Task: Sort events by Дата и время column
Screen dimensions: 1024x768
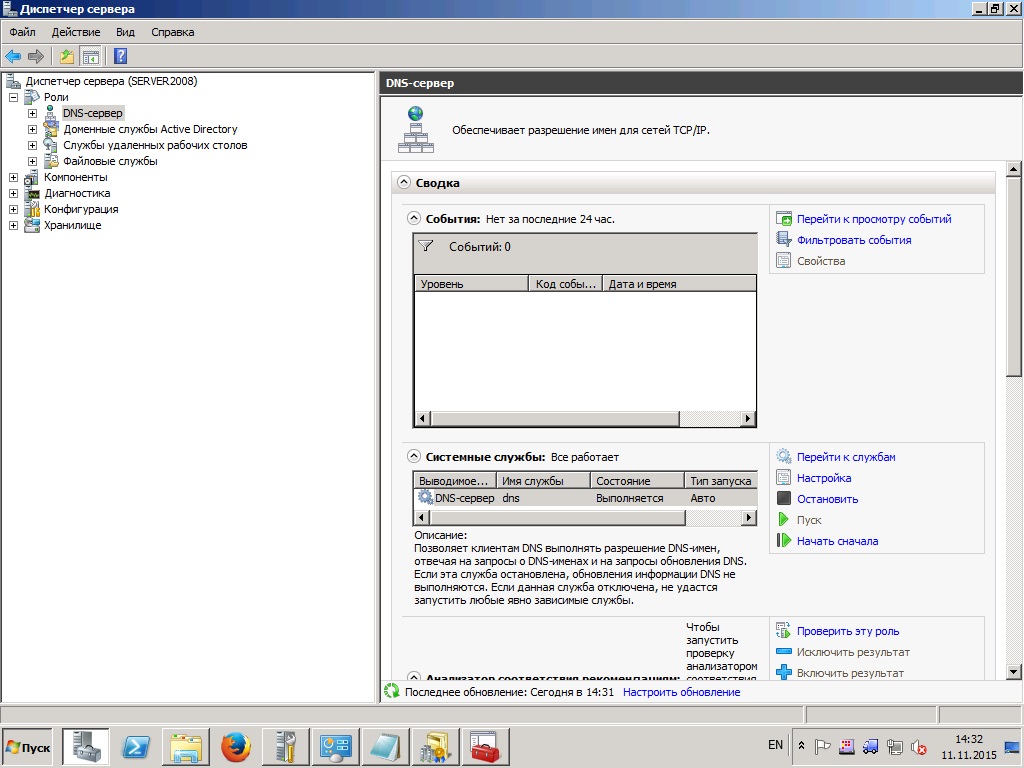Action: click(x=679, y=283)
